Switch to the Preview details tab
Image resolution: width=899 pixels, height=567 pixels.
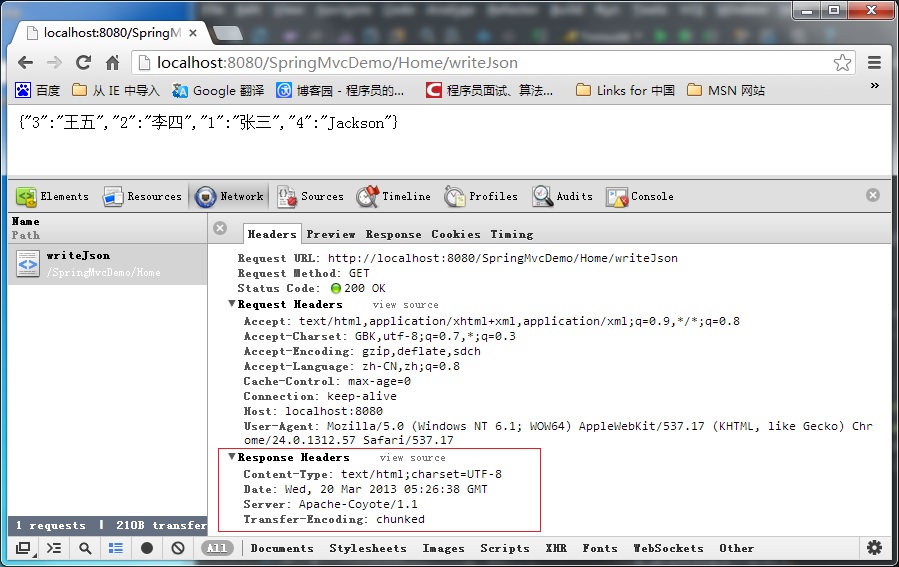331,234
